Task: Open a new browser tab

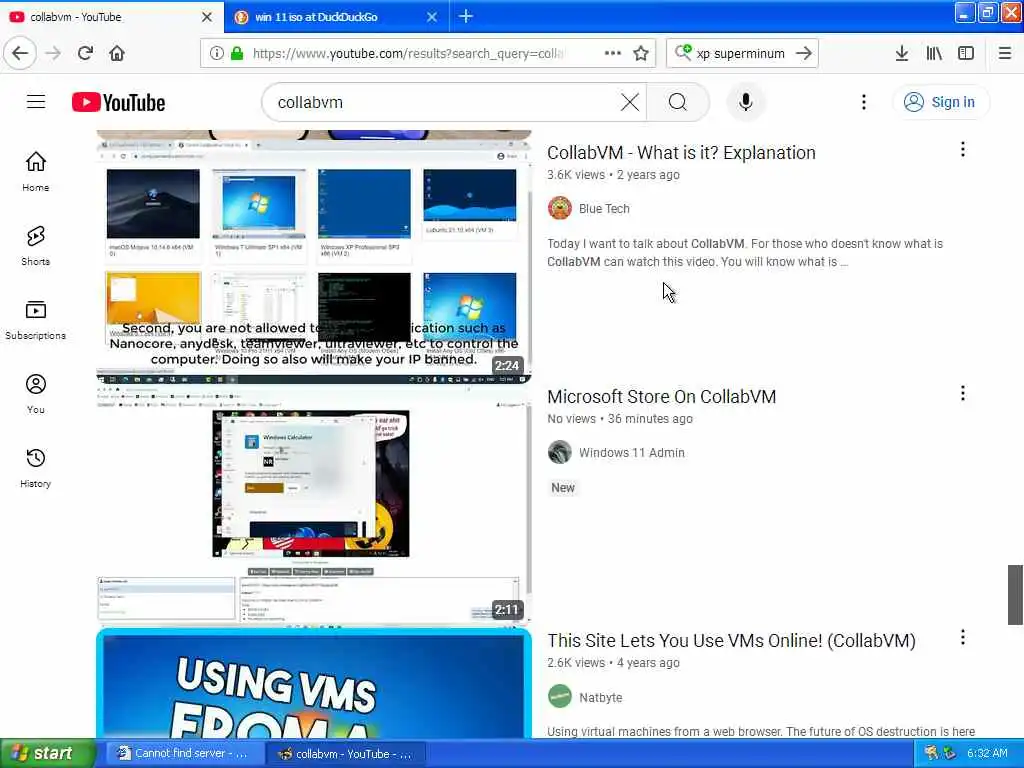Action: 466,16
